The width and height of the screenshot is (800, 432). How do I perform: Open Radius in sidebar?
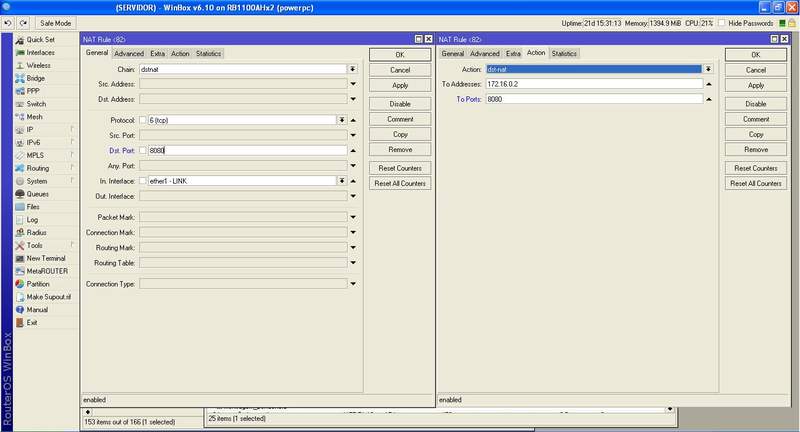(x=37, y=232)
